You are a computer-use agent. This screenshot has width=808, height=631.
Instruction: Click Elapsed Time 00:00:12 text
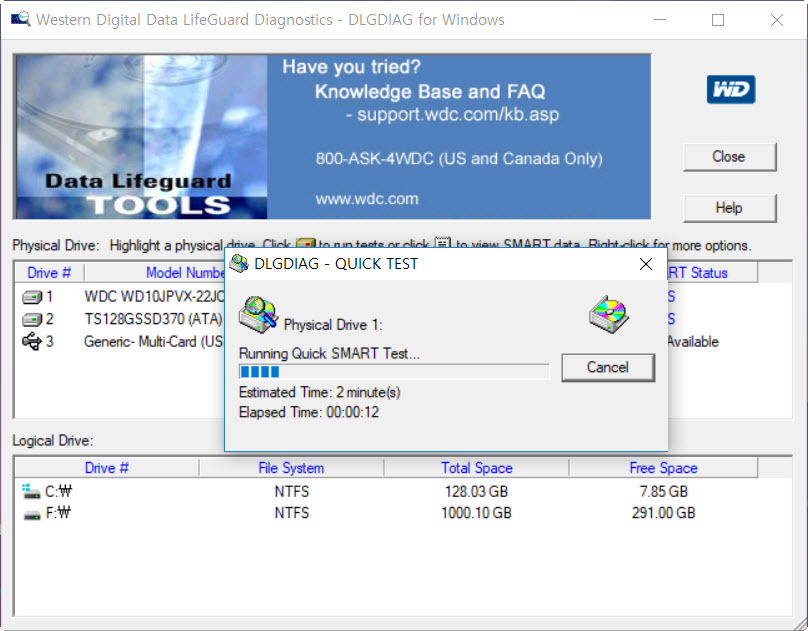pos(309,412)
